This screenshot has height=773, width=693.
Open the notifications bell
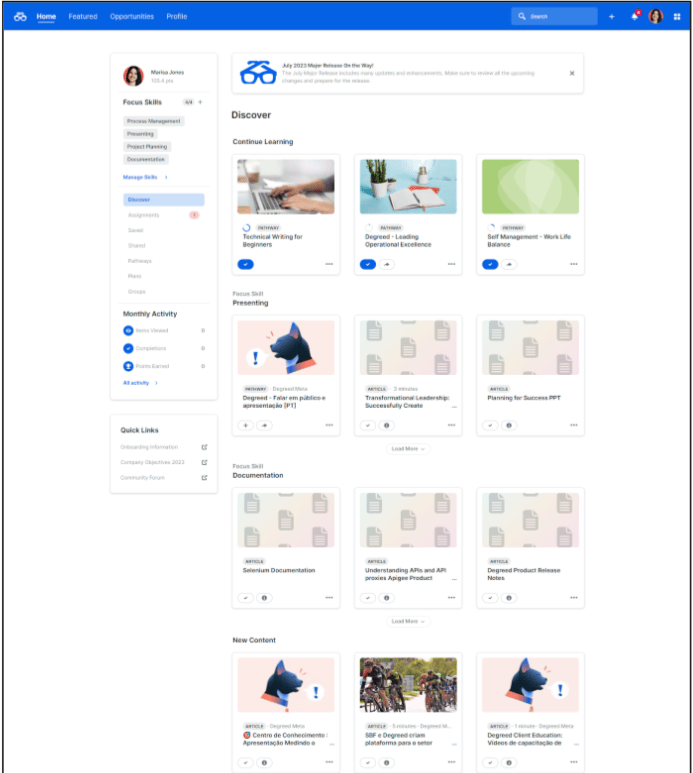[x=635, y=16]
